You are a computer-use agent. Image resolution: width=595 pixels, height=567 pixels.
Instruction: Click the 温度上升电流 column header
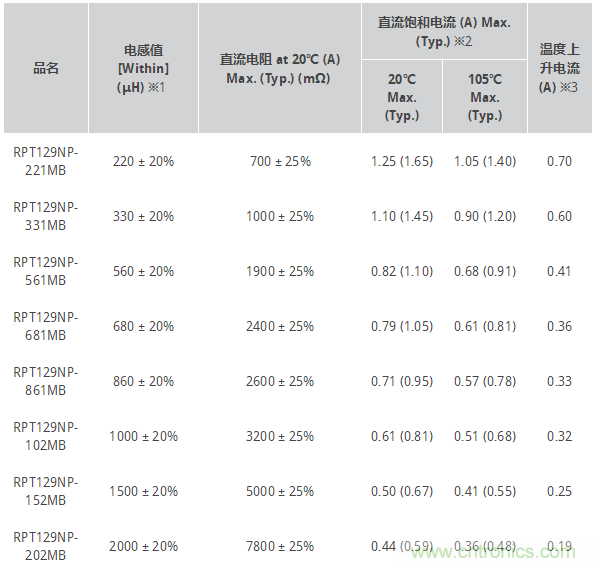(560, 68)
